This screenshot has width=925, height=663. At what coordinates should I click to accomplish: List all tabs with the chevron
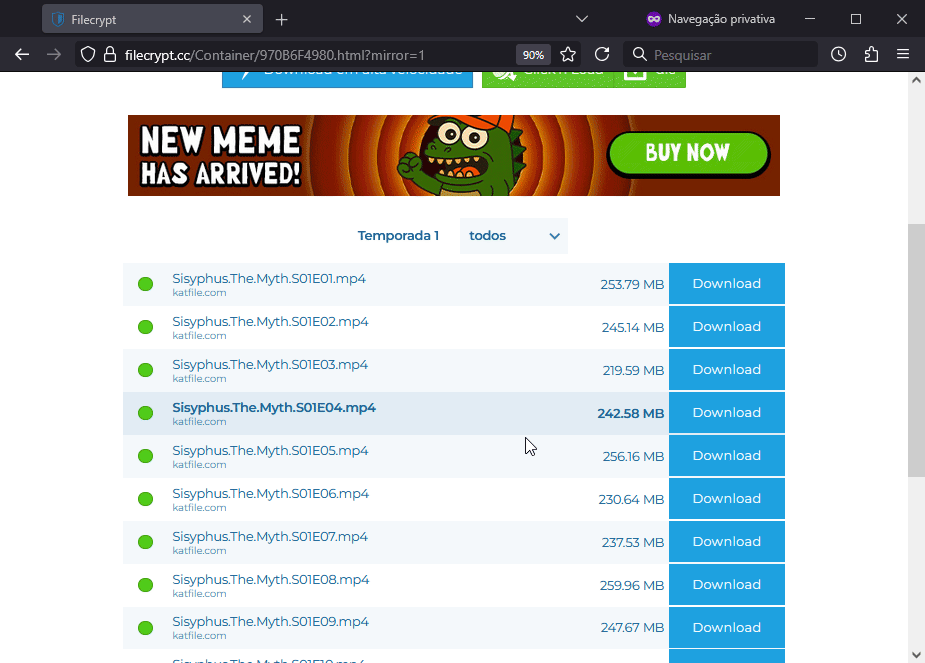point(582,19)
